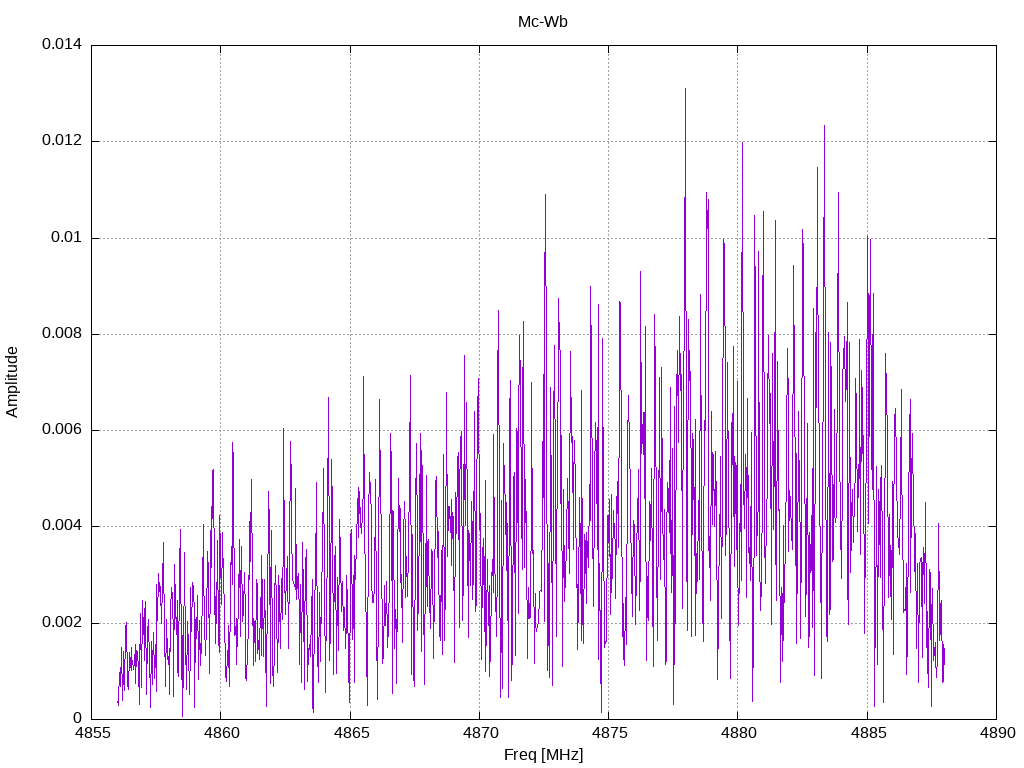Click the tallest spectrum peak near 4878 MHz
This screenshot has height=768, width=1024.
tap(685, 89)
